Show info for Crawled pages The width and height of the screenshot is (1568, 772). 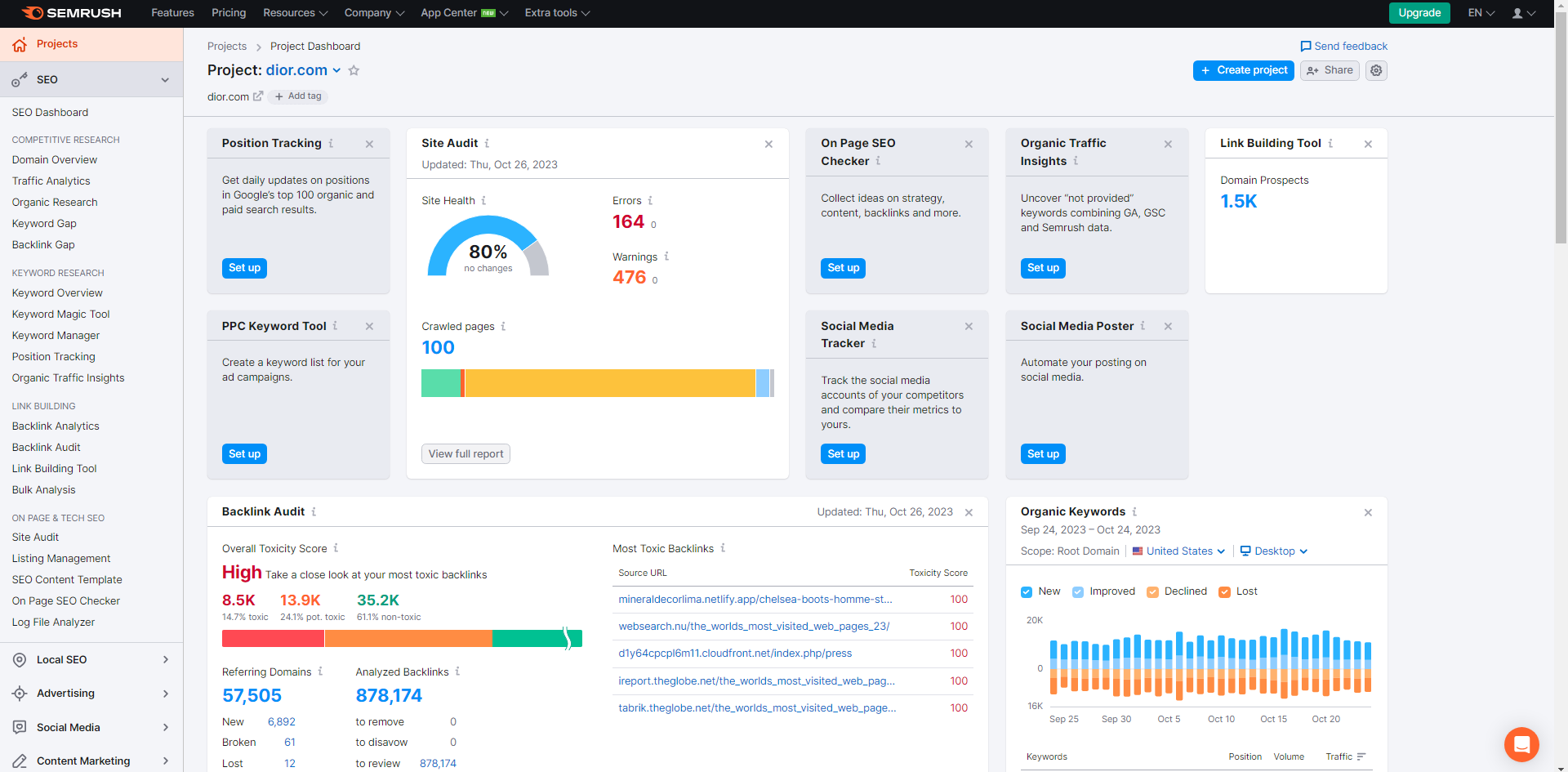[x=503, y=326]
